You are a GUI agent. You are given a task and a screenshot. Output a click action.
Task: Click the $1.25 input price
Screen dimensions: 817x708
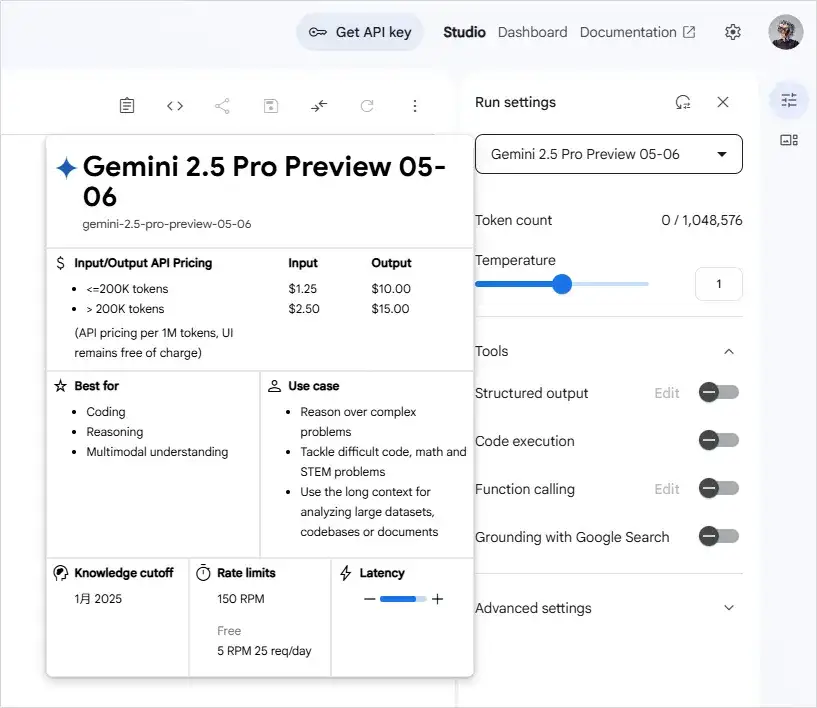point(303,289)
